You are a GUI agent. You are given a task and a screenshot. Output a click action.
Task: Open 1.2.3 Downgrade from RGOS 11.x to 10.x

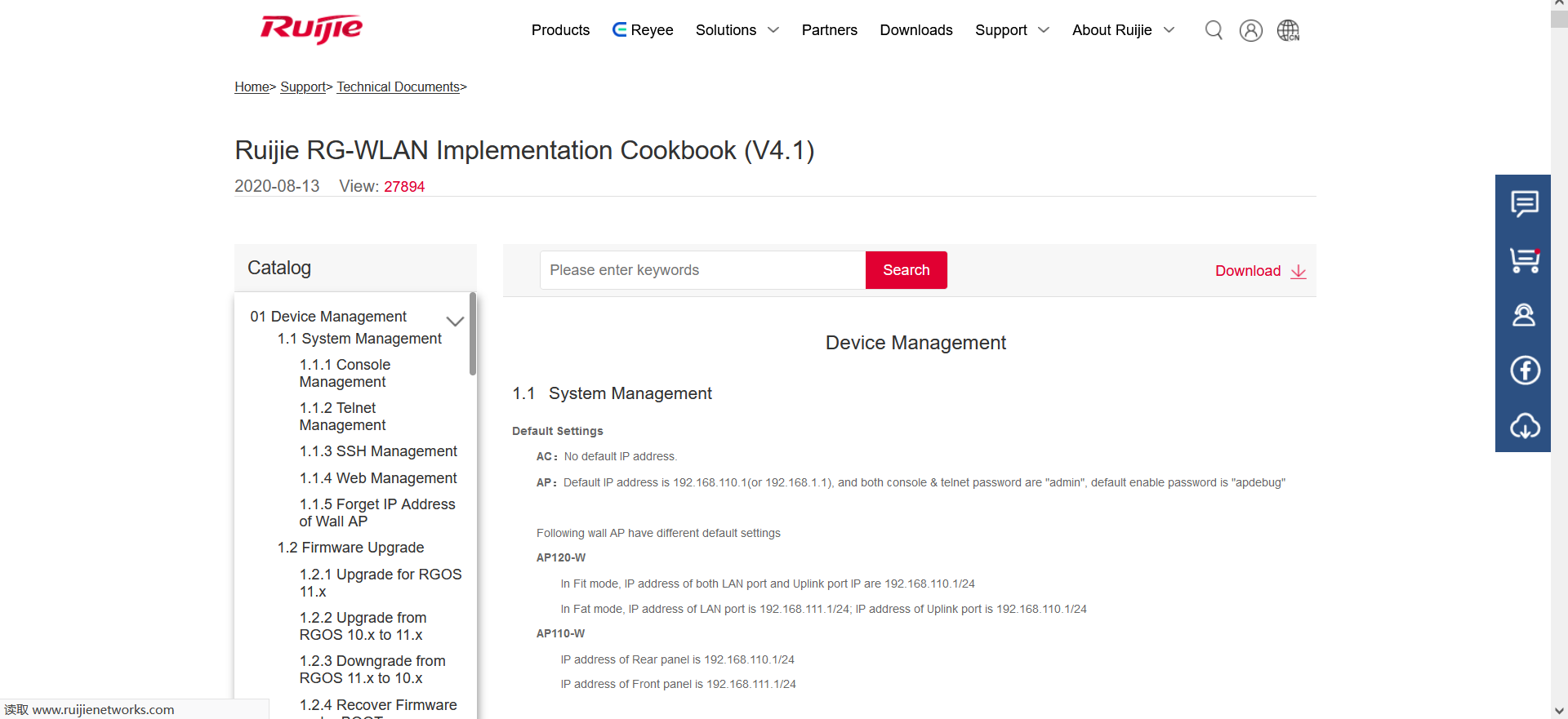[x=372, y=669]
